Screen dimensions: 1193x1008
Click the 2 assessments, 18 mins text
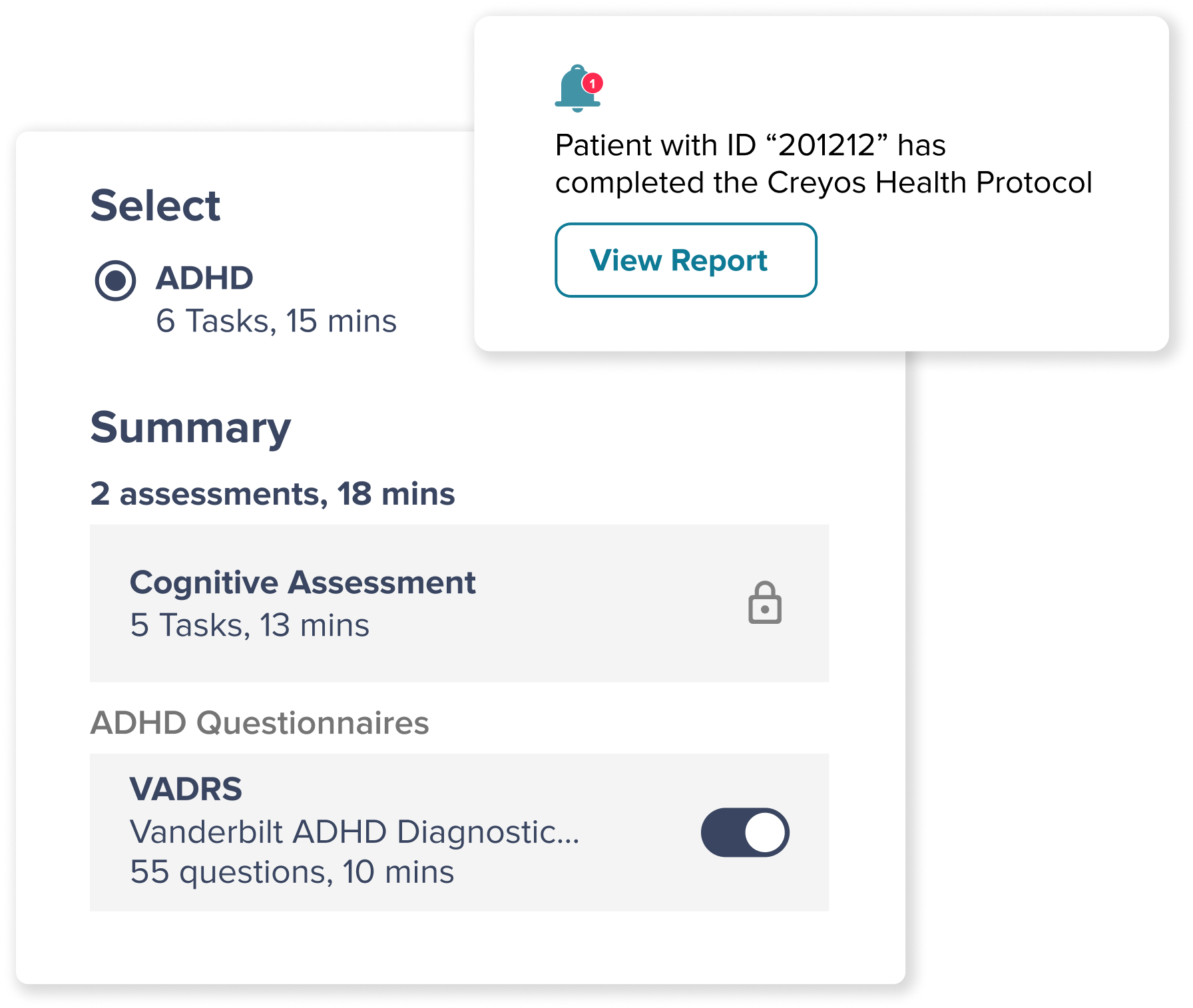click(273, 494)
